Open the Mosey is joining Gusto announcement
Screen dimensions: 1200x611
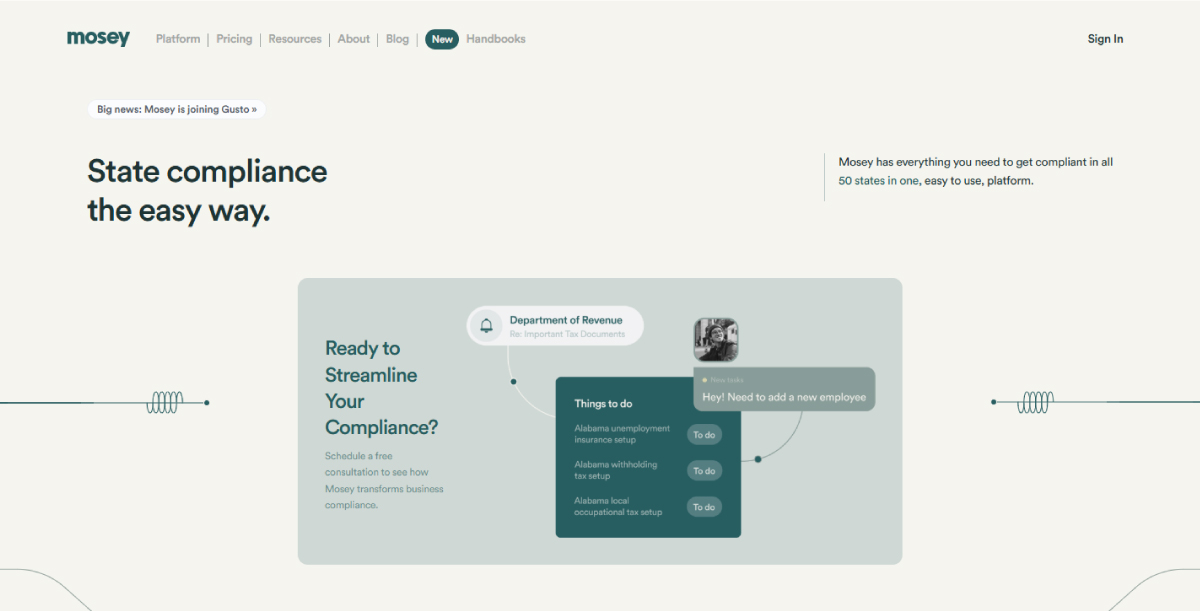pos(177,109)
